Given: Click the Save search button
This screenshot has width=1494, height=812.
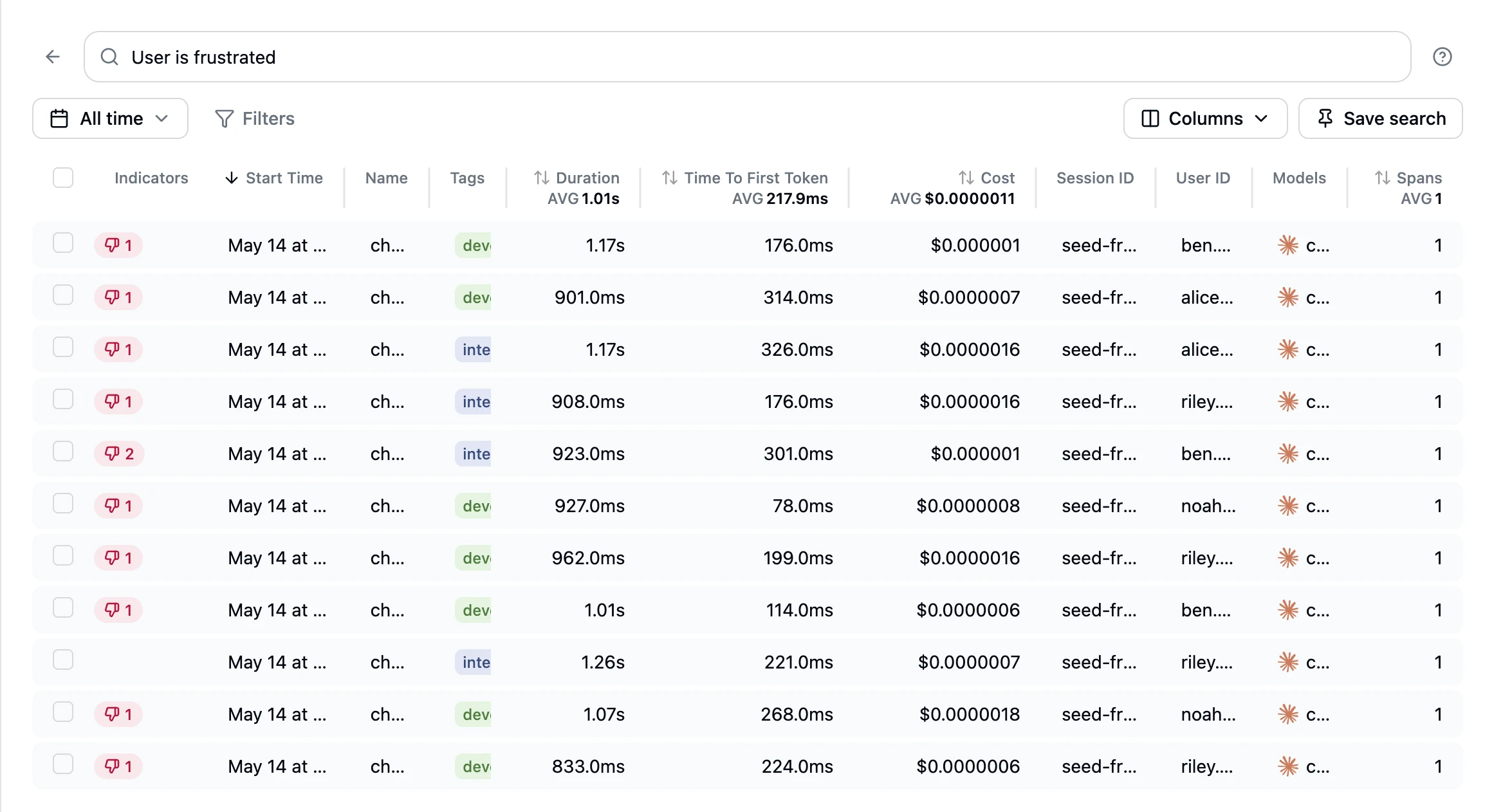Looking at the screenshot, I should point(1380,118).
